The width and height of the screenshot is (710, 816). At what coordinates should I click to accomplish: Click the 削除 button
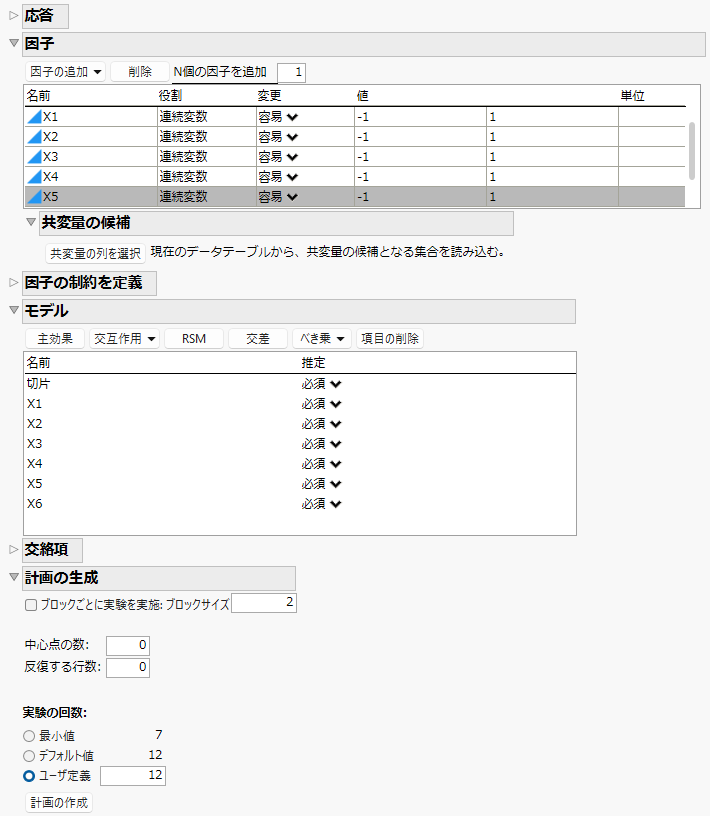tap(140, 72)
